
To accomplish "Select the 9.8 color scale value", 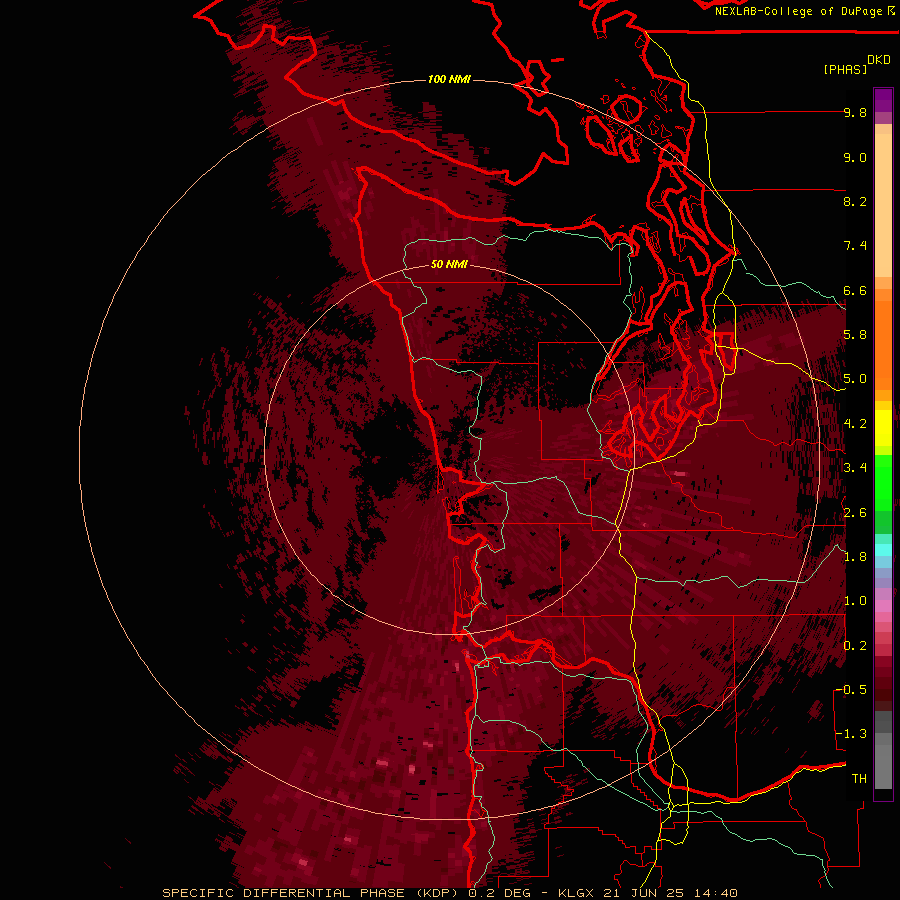I will pos(855,112).
